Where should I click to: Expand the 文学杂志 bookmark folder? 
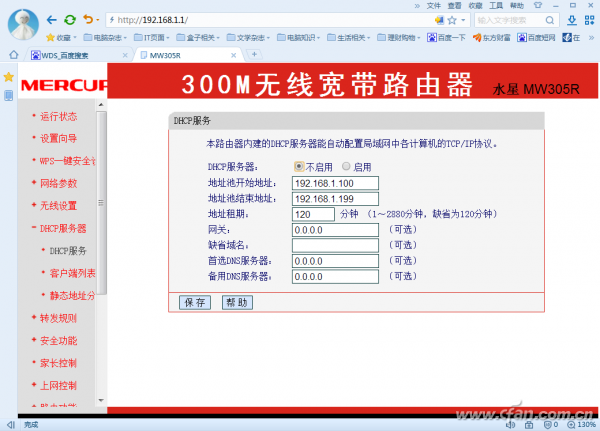(248, 38)
